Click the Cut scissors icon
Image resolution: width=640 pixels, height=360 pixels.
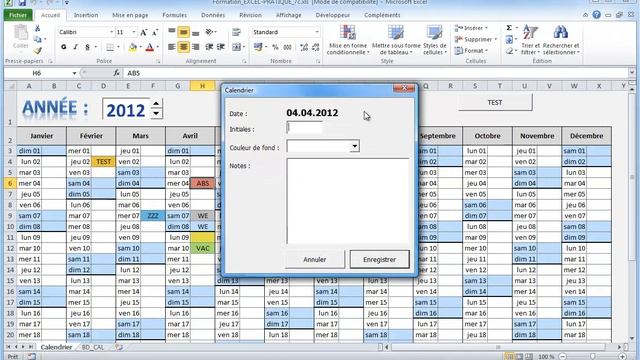[x=38, y=28]
